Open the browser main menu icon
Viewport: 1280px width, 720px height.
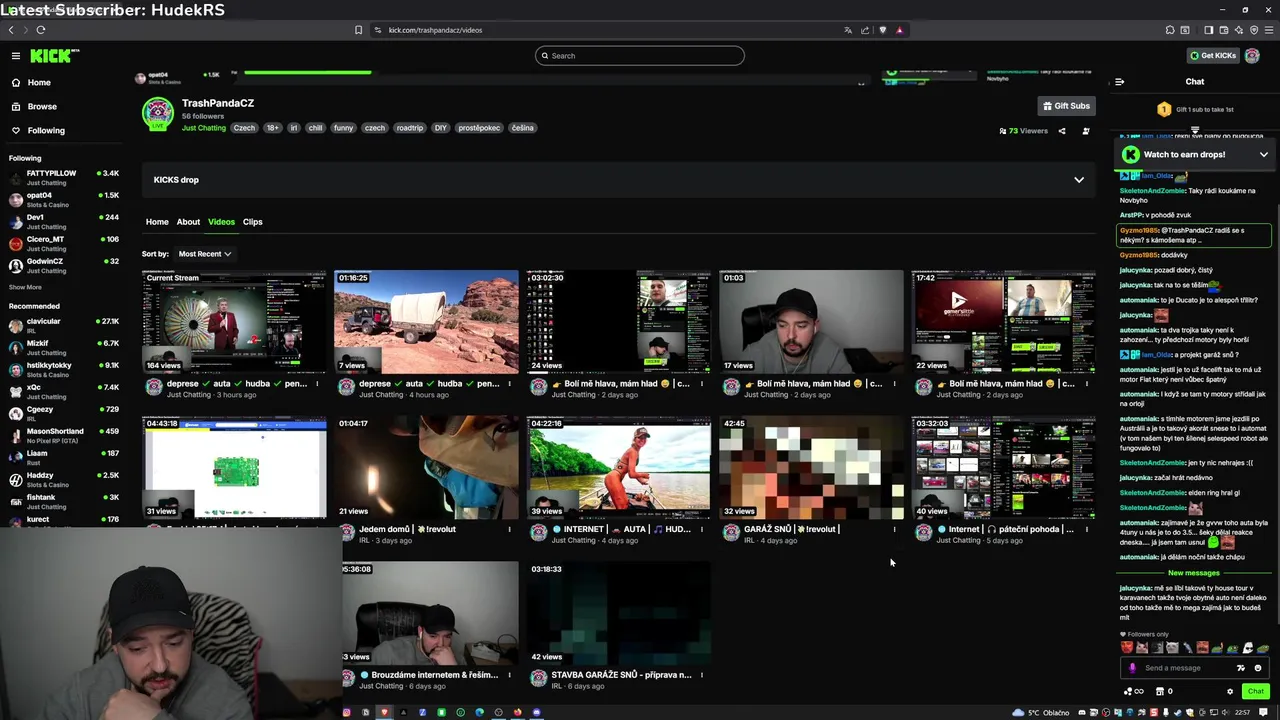tap(1269, 30)
